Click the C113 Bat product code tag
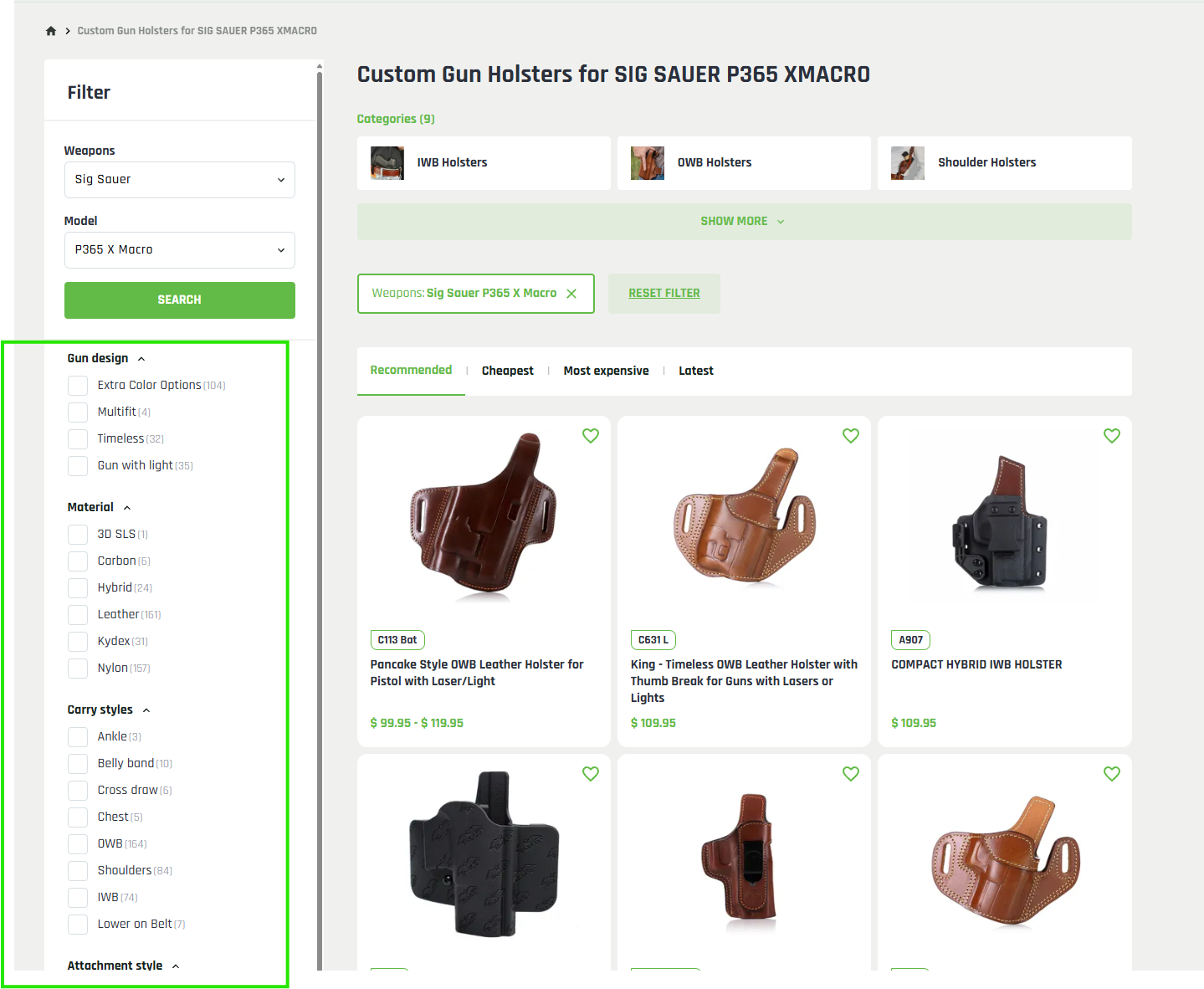This screenshot has width=1204, height=989. [x=397, y=640]
